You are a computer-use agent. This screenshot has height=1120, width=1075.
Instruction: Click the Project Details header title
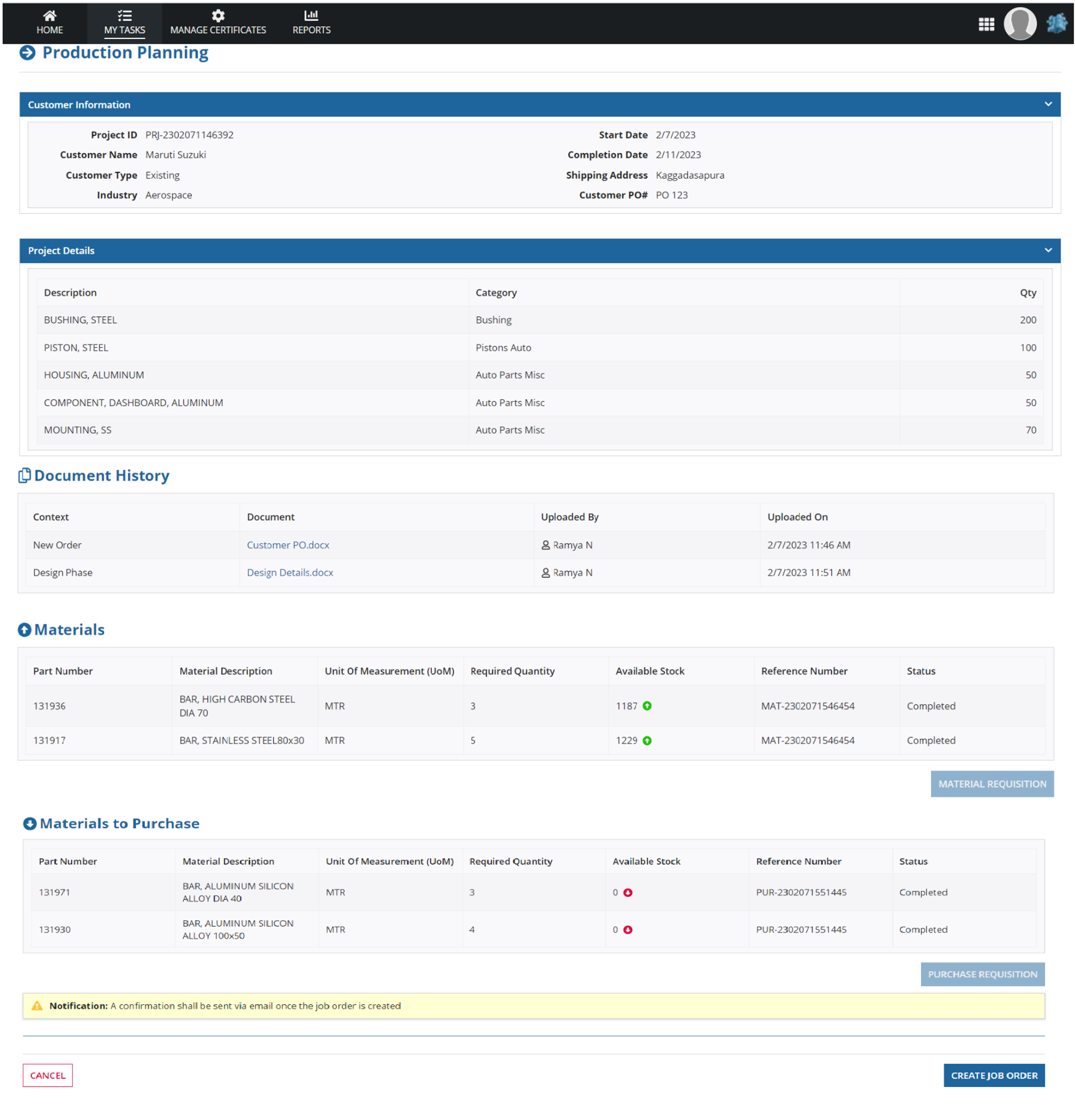(x=61, y=251)
